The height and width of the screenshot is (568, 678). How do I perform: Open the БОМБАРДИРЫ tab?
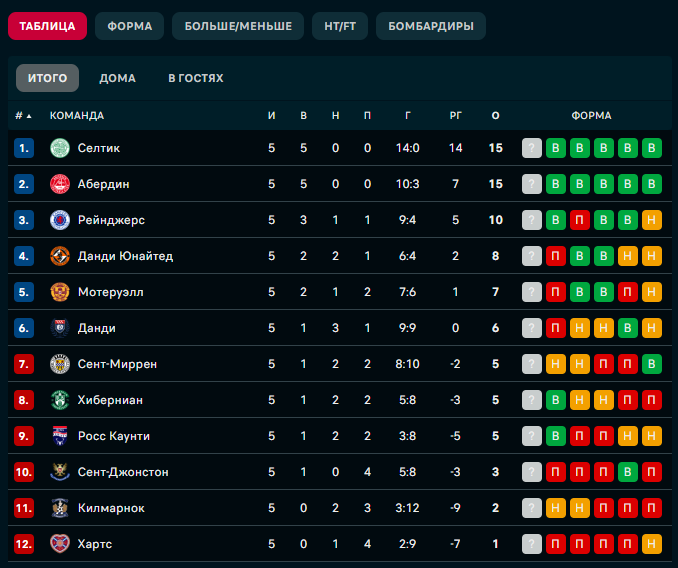pos(431,26)
